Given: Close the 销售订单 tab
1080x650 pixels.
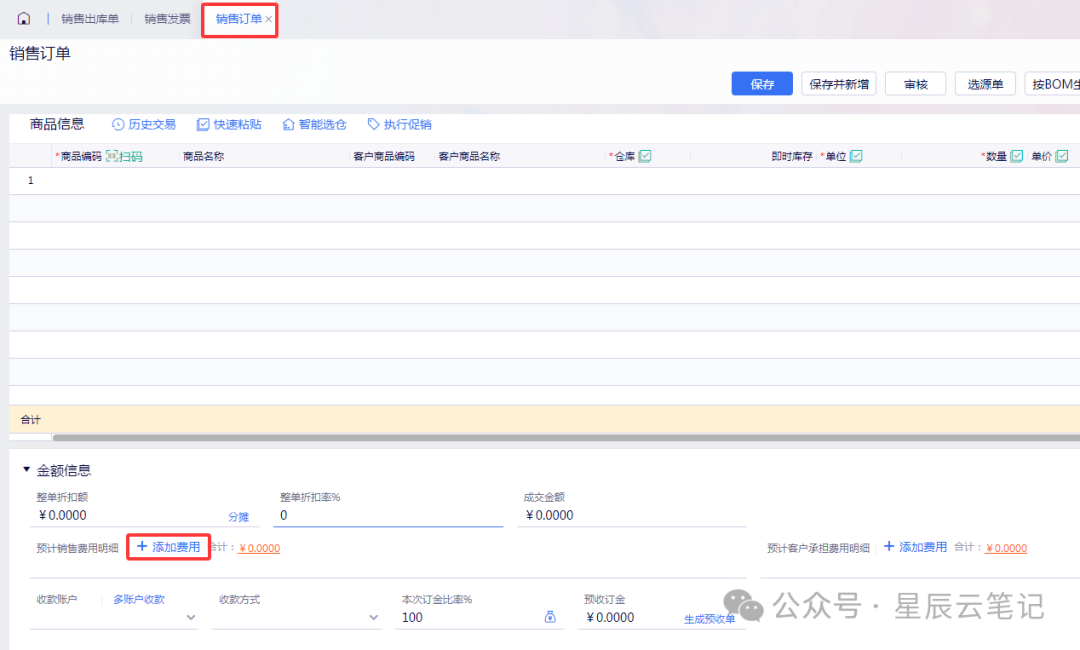Looking at the screenshot, I should click(268, 20).
